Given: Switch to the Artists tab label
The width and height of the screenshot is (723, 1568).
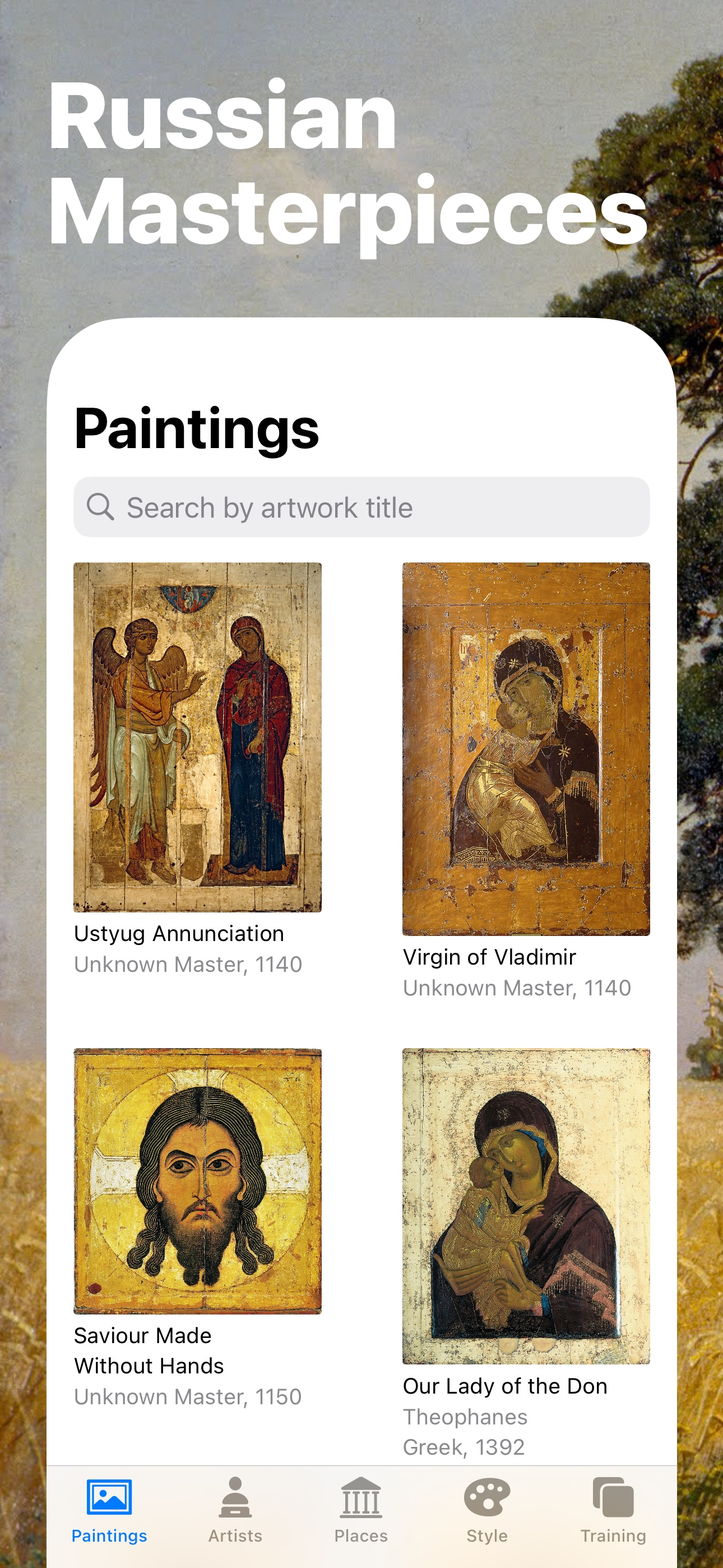Looking at the screenshot, I should point(235,1535).
